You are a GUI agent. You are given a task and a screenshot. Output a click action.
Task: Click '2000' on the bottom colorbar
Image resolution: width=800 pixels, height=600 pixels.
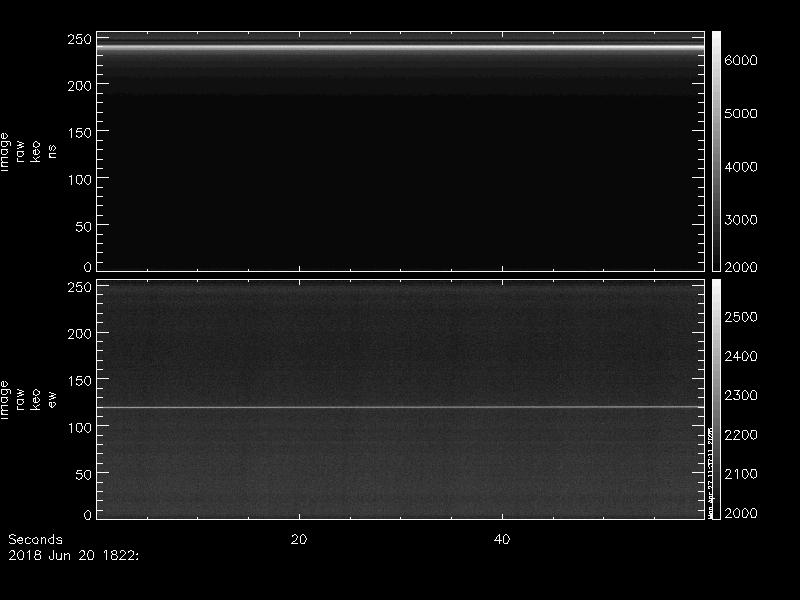tap(741, 513)
